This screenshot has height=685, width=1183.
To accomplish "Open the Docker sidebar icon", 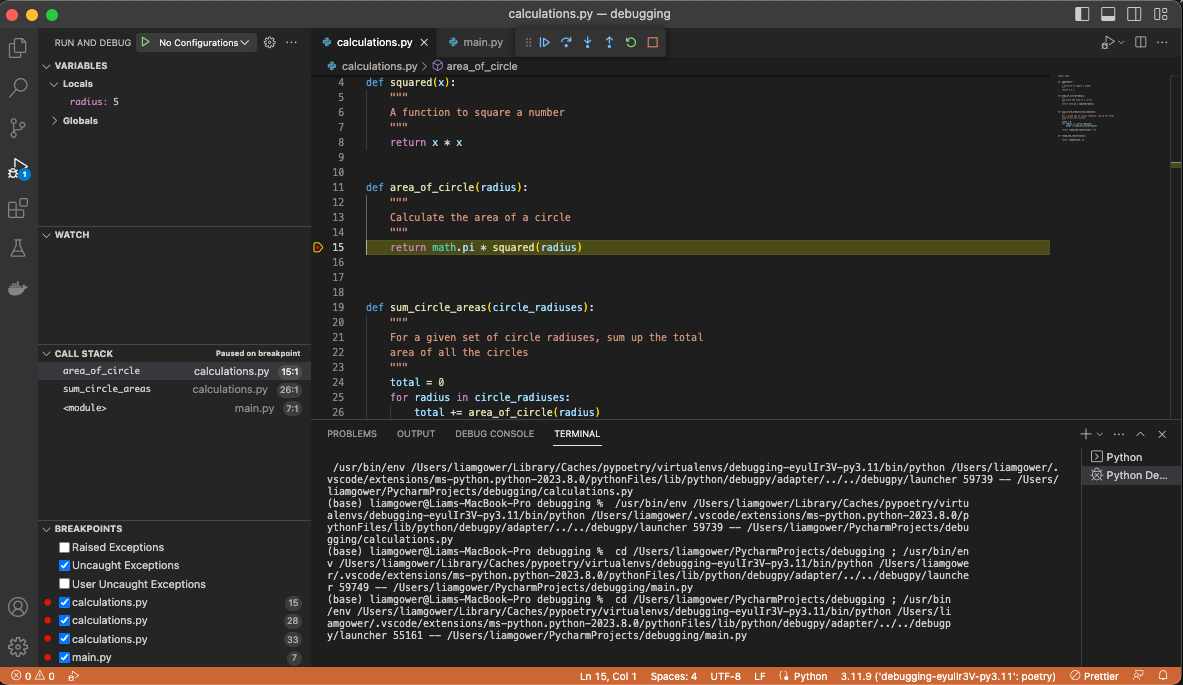I will point(18,288).
